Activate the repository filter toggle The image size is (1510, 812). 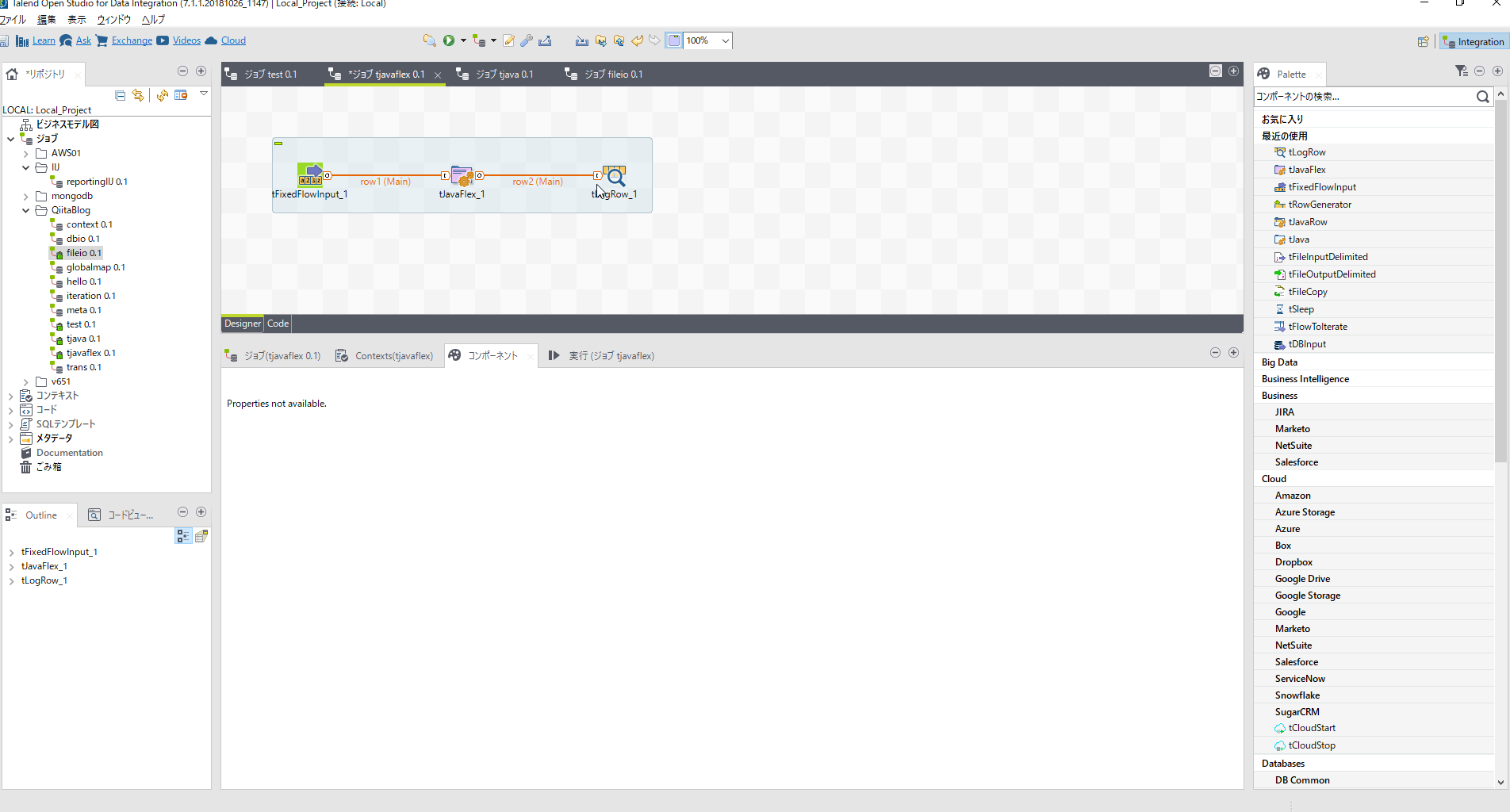coord(181,95)
